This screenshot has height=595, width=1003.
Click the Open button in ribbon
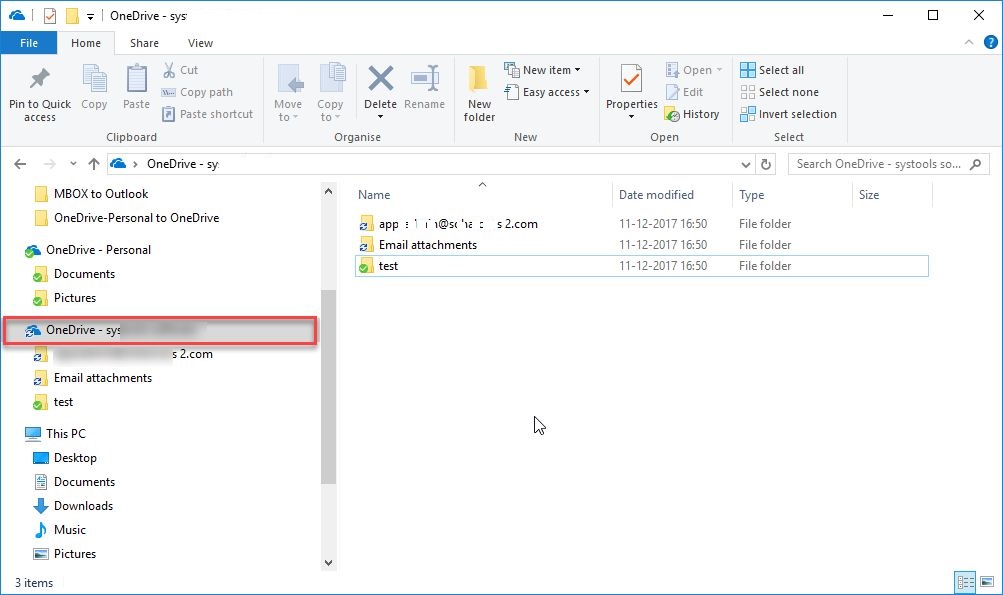tap(693, 70)
